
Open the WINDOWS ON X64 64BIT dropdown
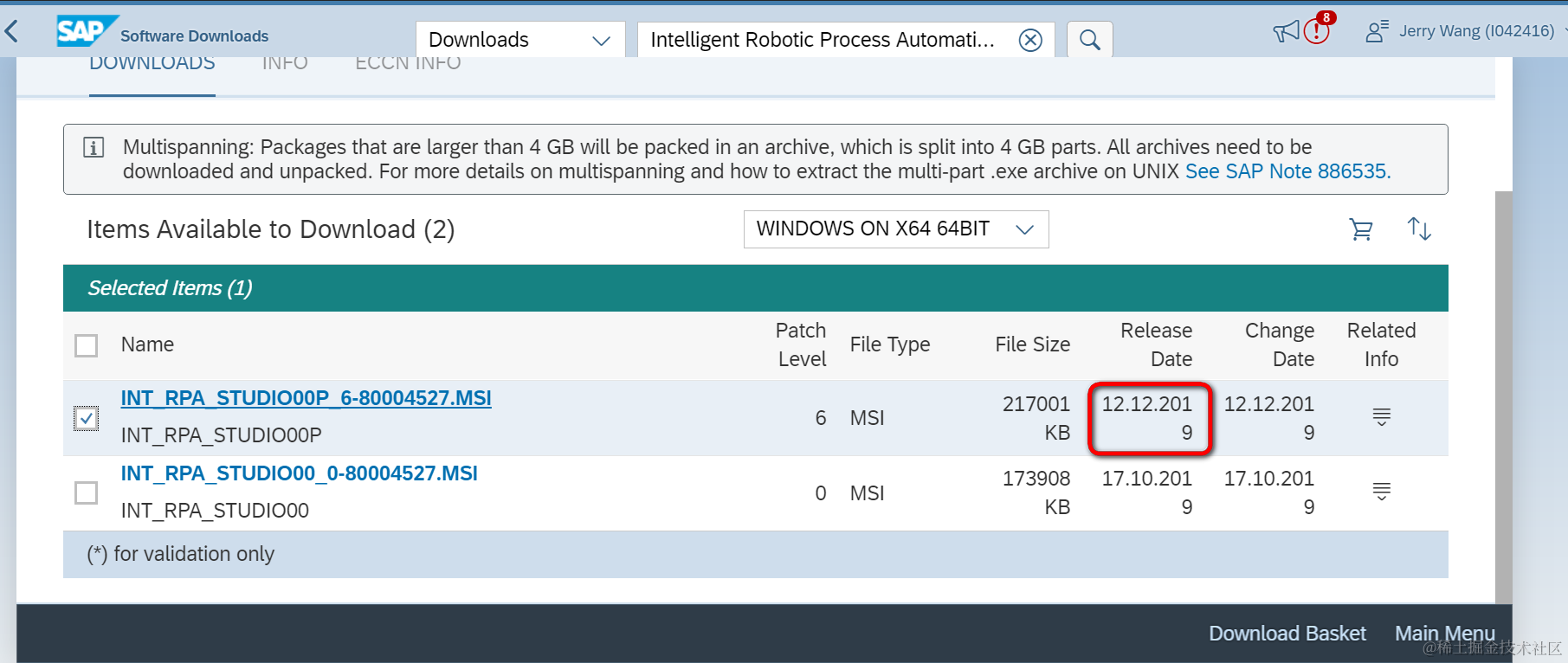[x=896, y=229]
